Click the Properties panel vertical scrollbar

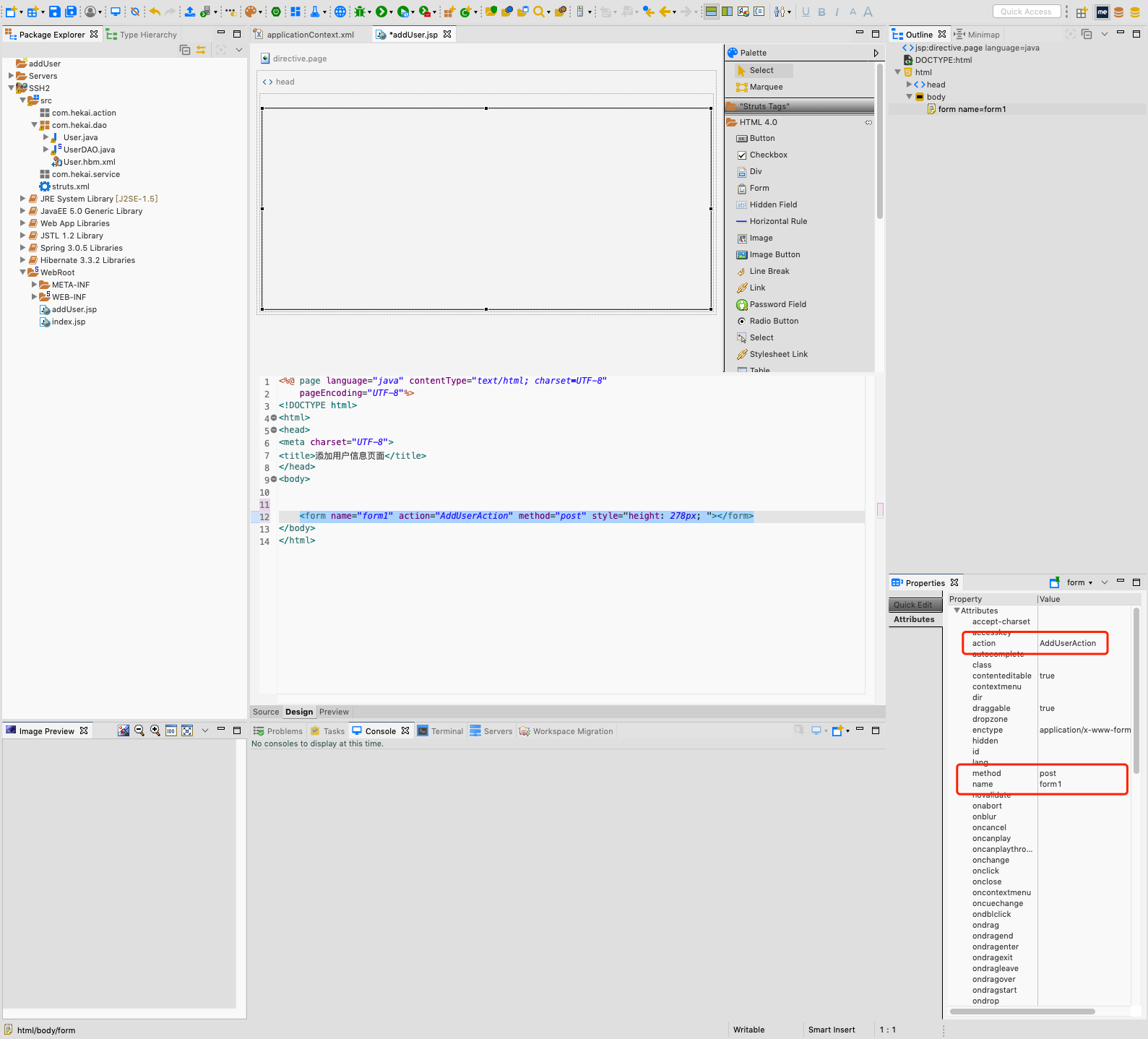tap(1136, 690)
